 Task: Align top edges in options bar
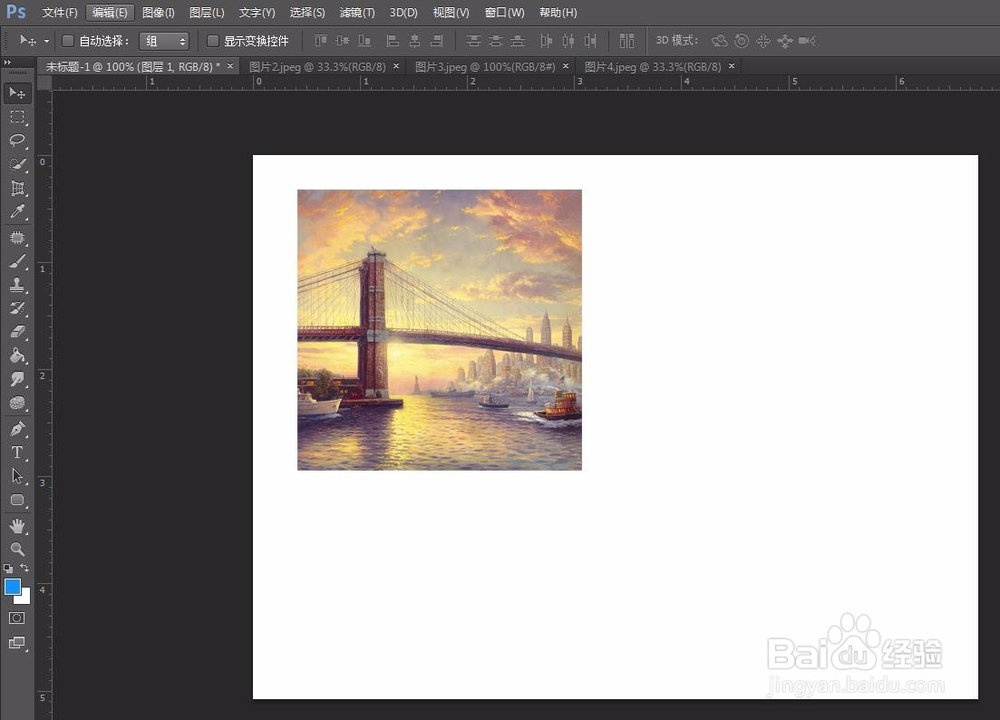point(321,41)
